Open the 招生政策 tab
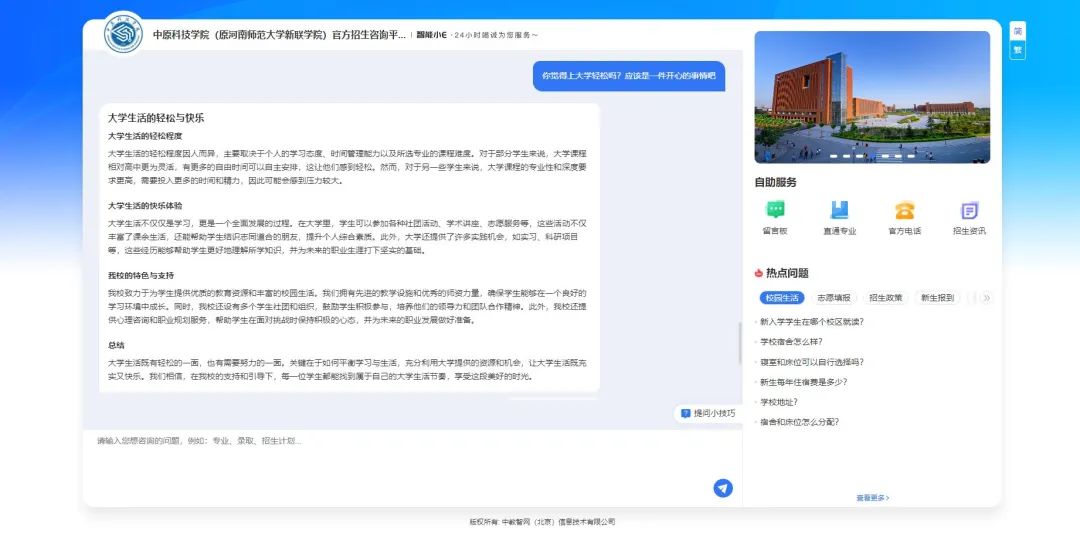This screenshot has height=538, width=1080. pos(885,298)
